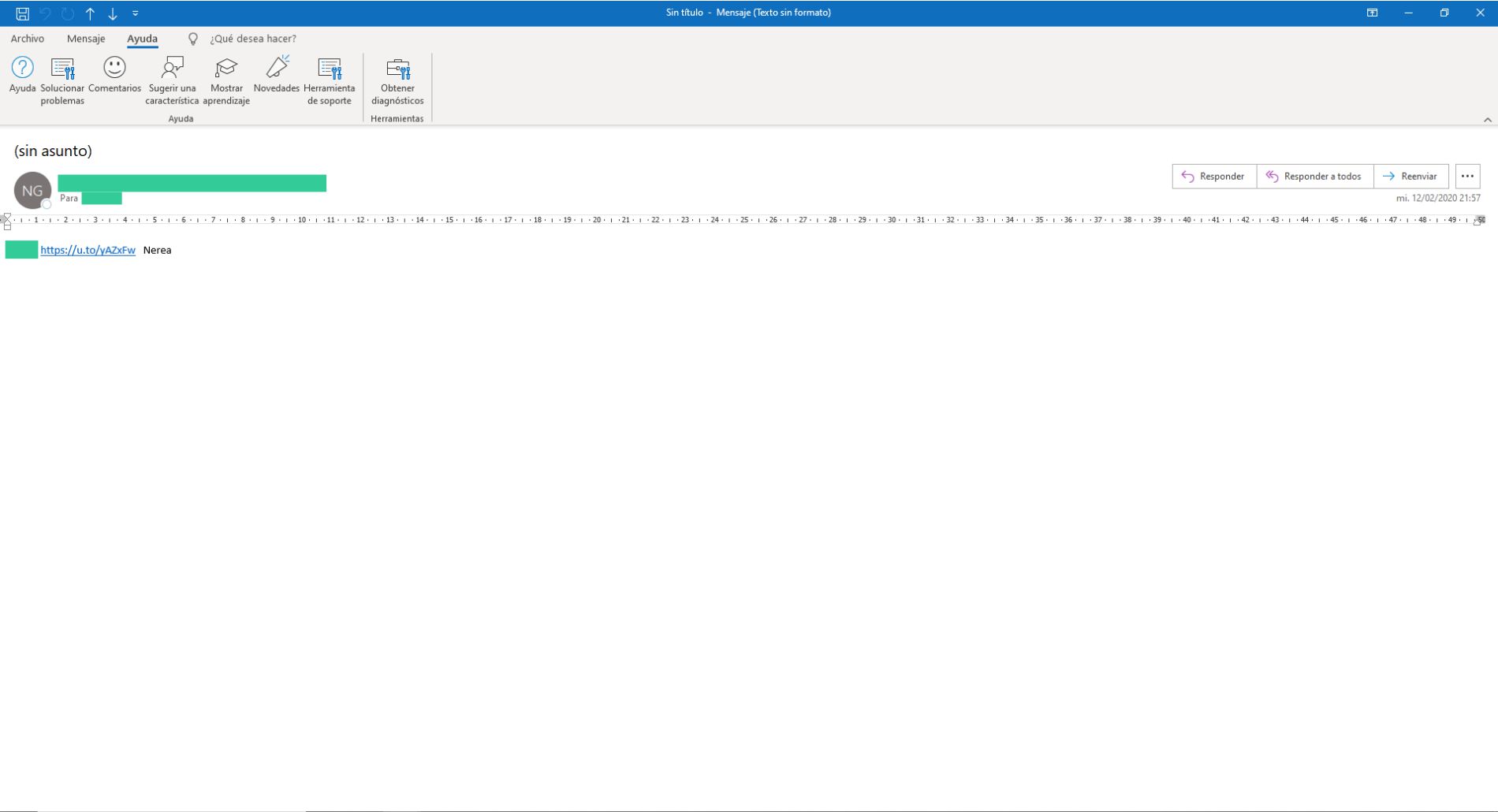The height and width of the screenshot is (812, 1498).
Task: Expand the Quick Access Toolbar customize dropdown
Action: coord(136,13)
